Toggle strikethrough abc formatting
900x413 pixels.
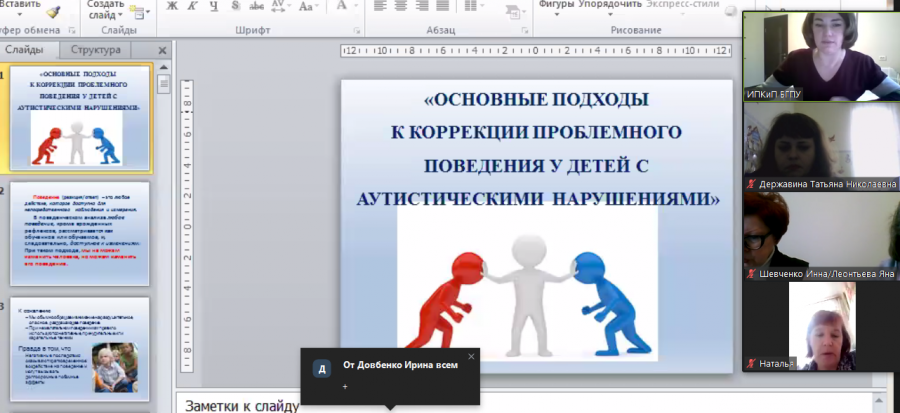(x=257, y=6)
